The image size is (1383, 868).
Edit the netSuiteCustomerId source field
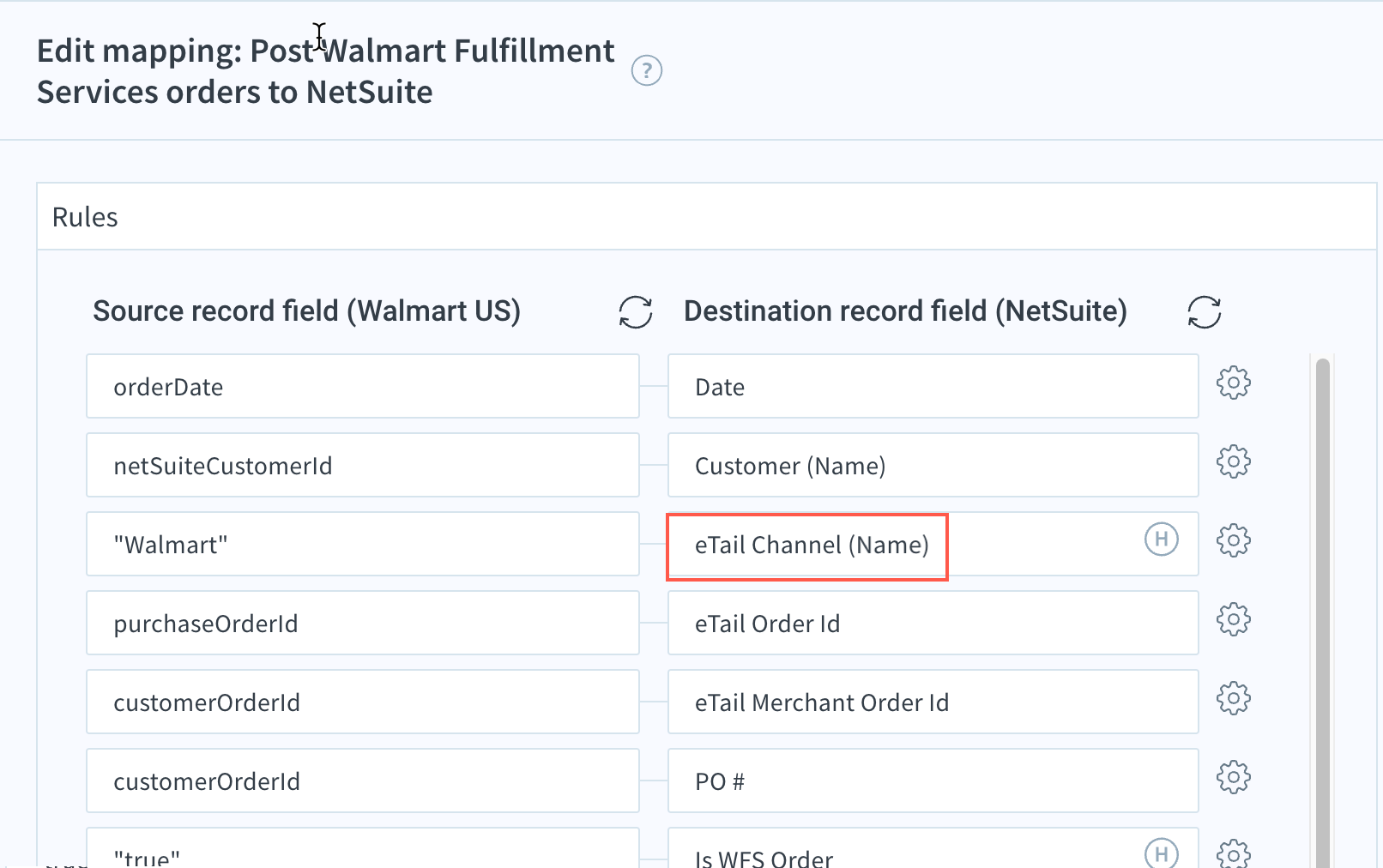[x=363, y=465]
